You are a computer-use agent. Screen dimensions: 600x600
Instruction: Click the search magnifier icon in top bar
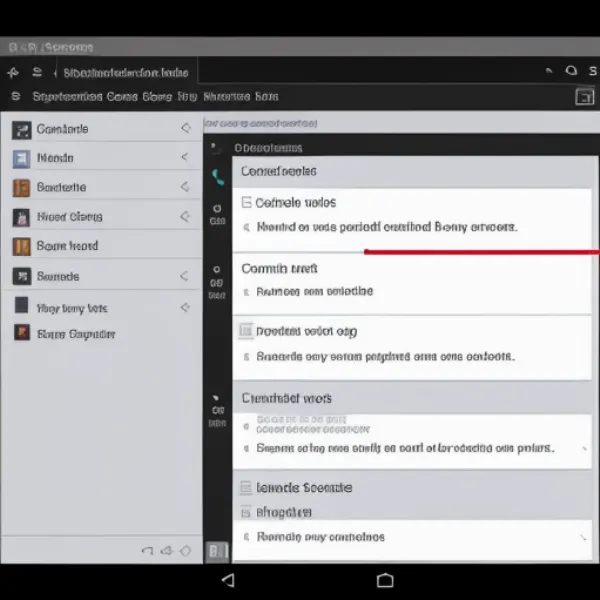pos(571,71)
